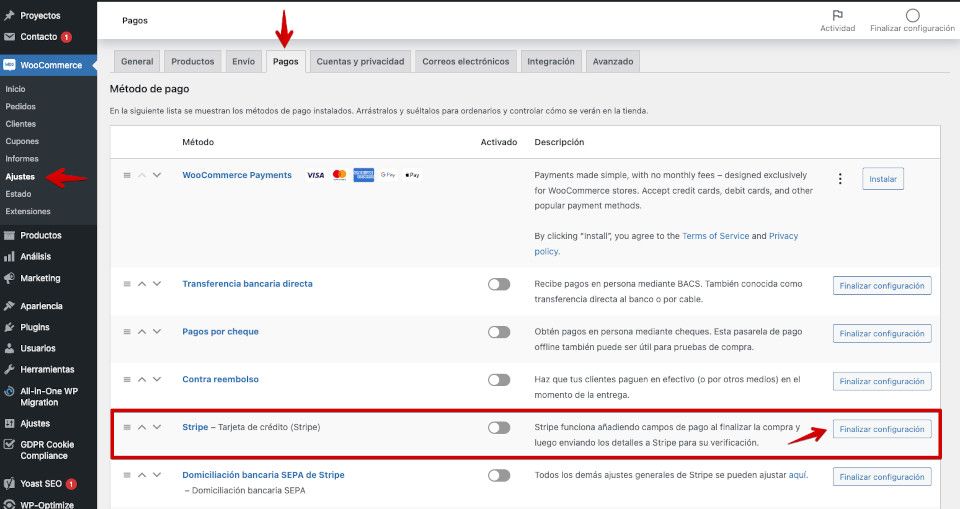Screen dimensions: 960x509
Task: Click the Yoast SEO icon in sidebar
Action: pos(9,483)
